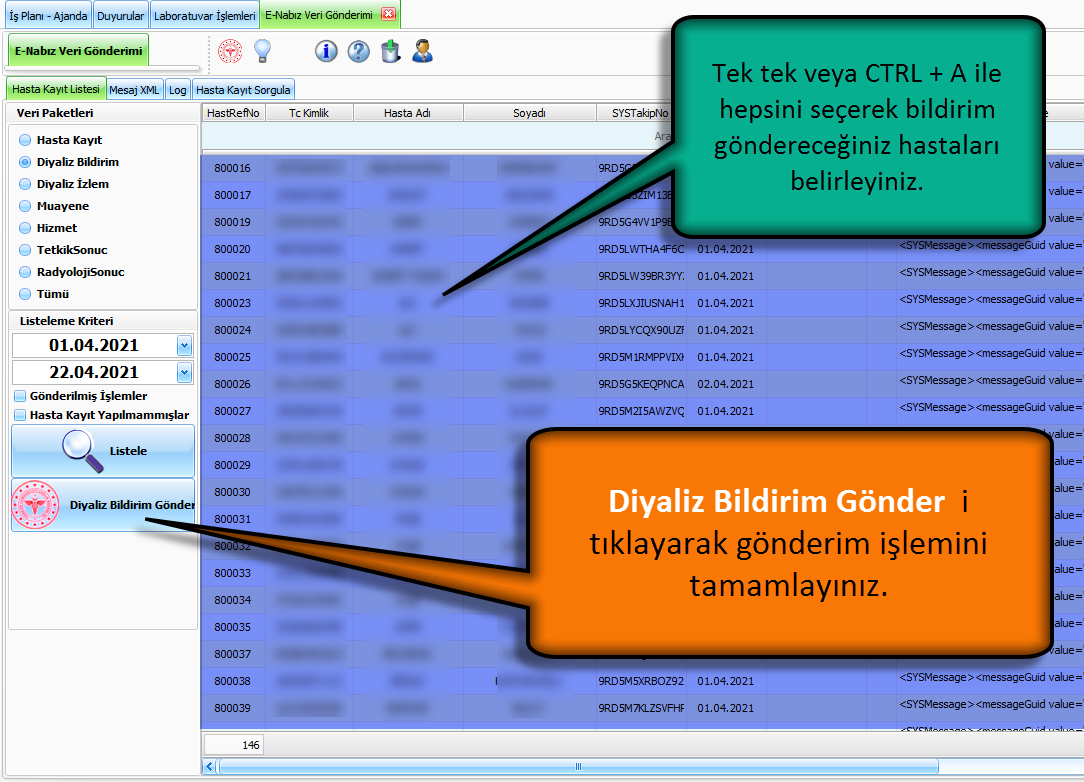Select the row with HastRefNo 800037
Image resolution: width=1084 pixels, height=782 pixels.
642,653
